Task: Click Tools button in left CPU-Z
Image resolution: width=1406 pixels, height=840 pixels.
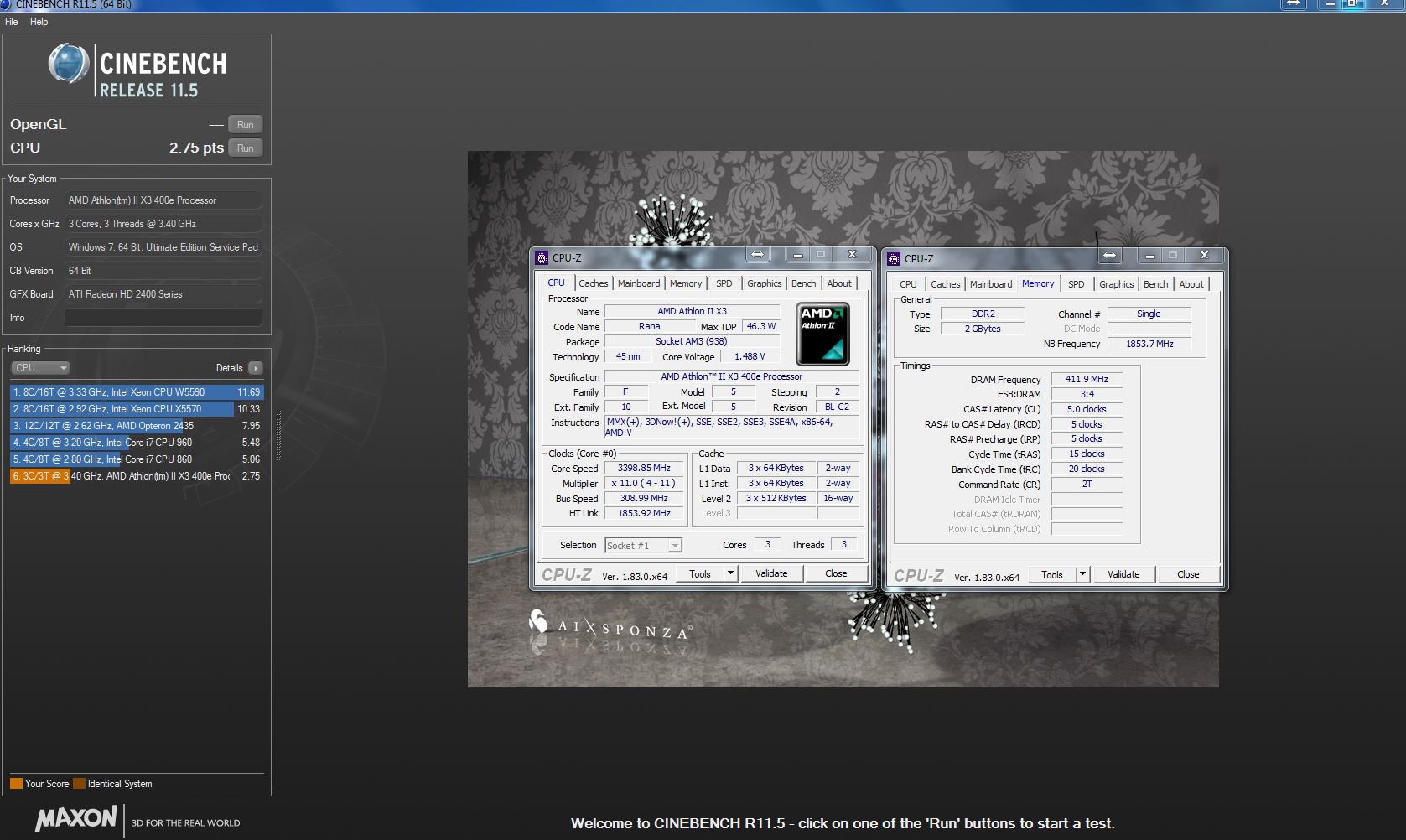Action: (x=700, y=574)
